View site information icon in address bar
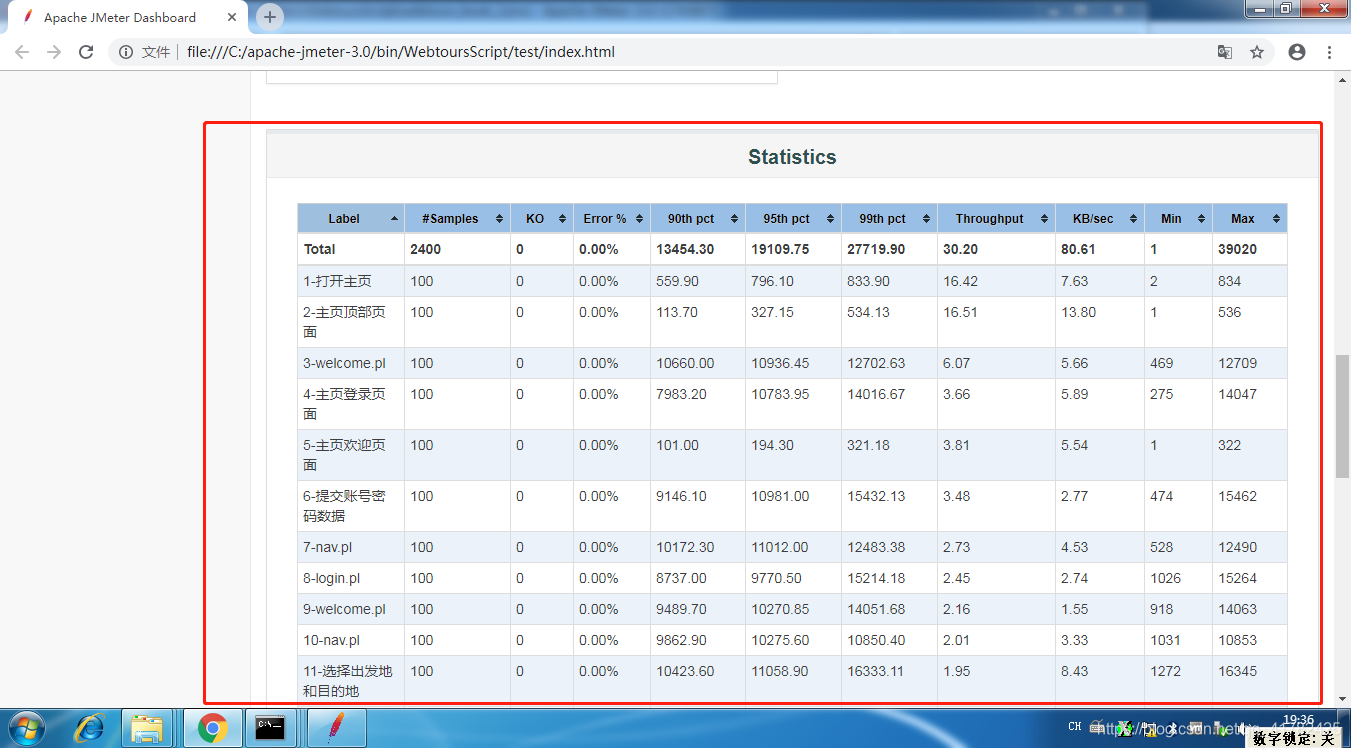This screenshot has width=1351, height=748. pos(126,52)
